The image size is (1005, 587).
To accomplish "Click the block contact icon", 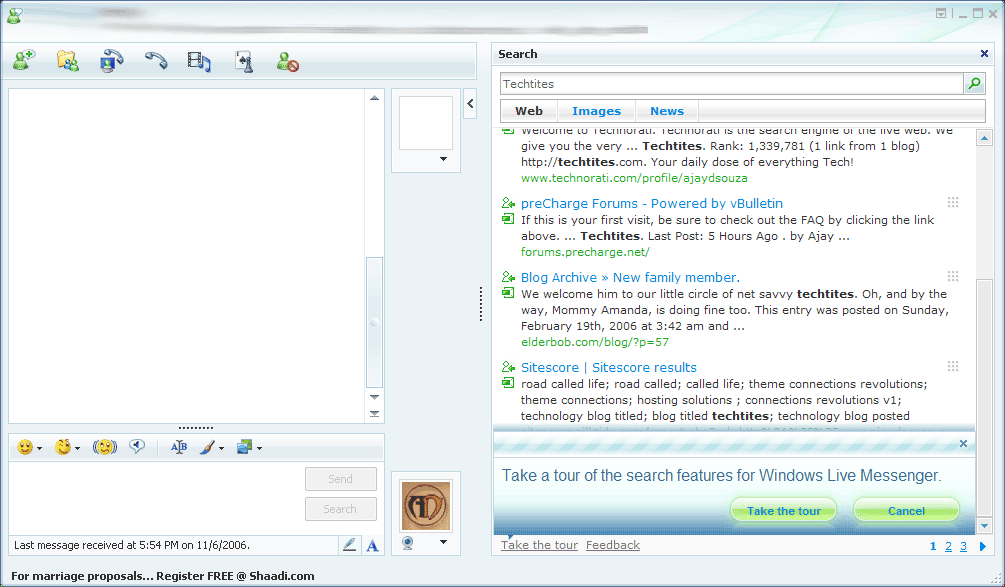I will (287, 62).
